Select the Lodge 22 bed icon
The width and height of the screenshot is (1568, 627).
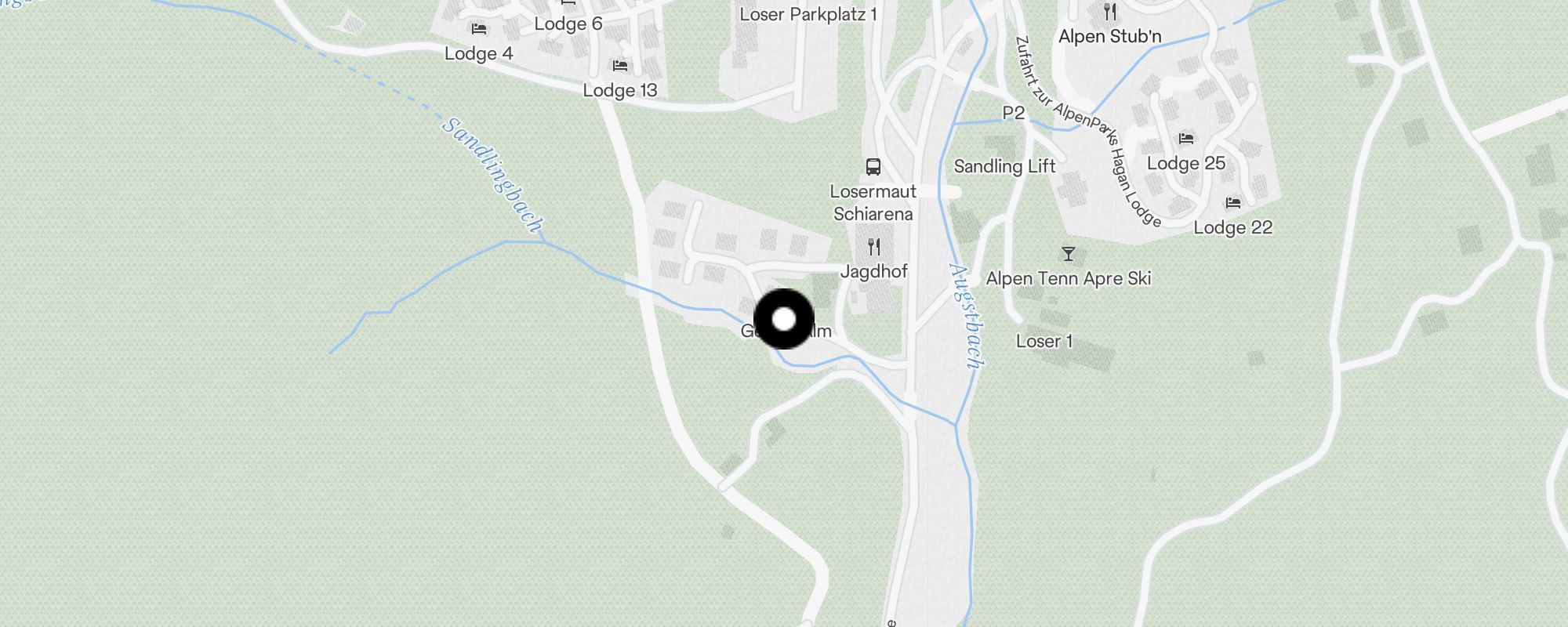(1232, 203)
